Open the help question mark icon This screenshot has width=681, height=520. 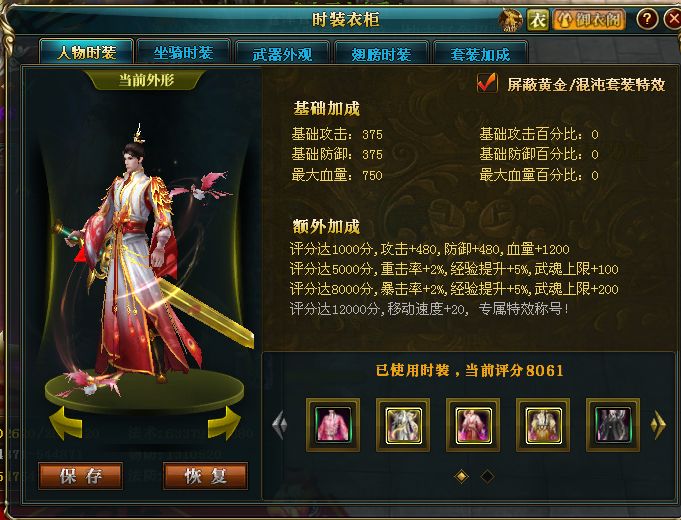click(x=647, y=20)
